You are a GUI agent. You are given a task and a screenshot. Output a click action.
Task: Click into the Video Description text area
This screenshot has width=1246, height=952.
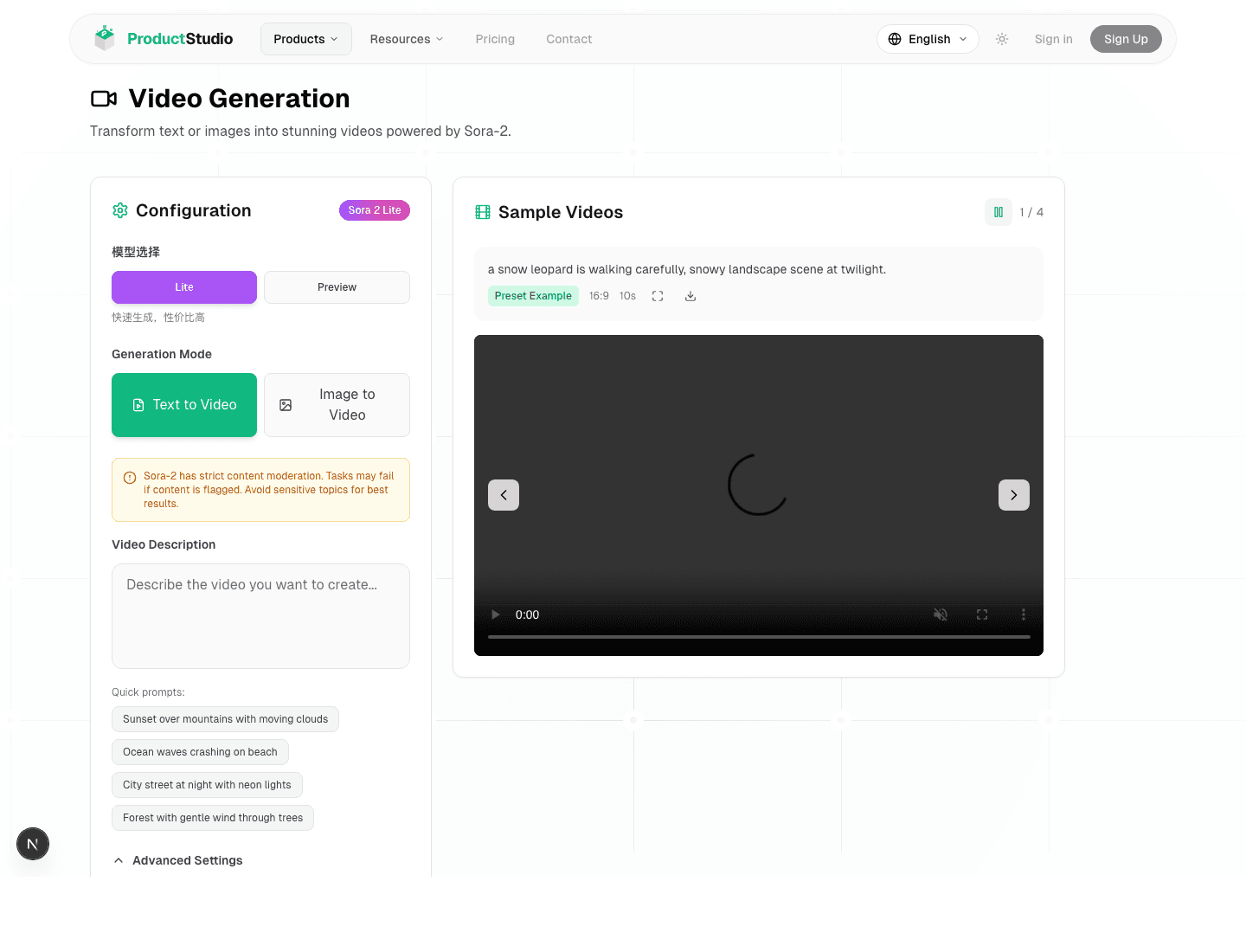[260, 616]
